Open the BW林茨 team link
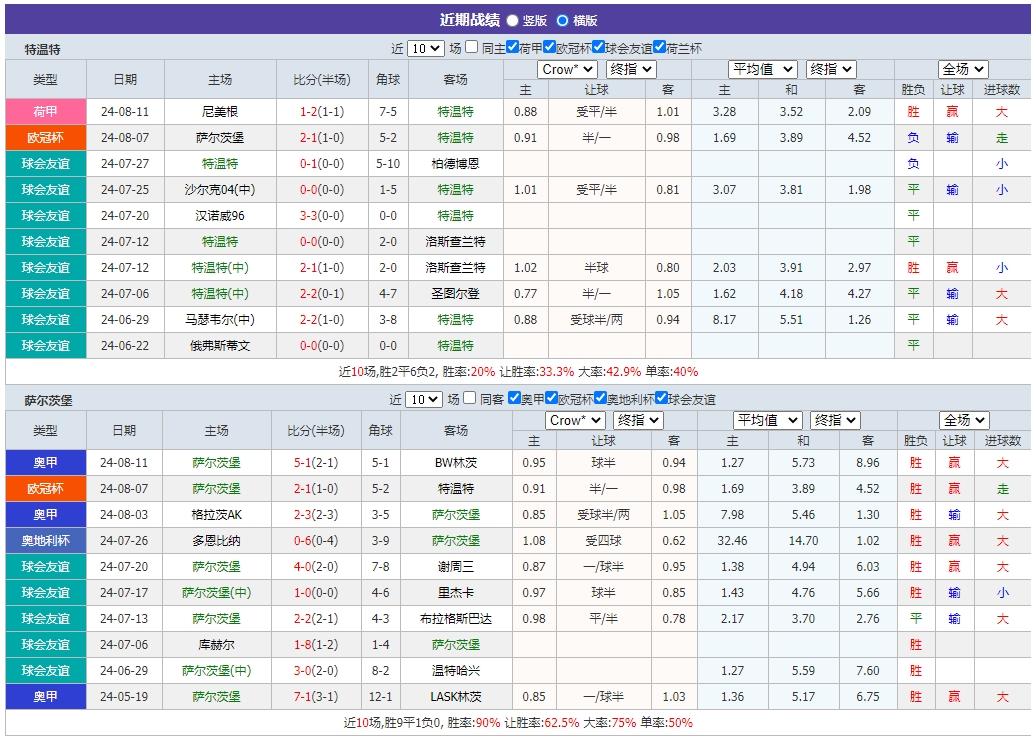 pyautogui.click(x=457, y=463)
